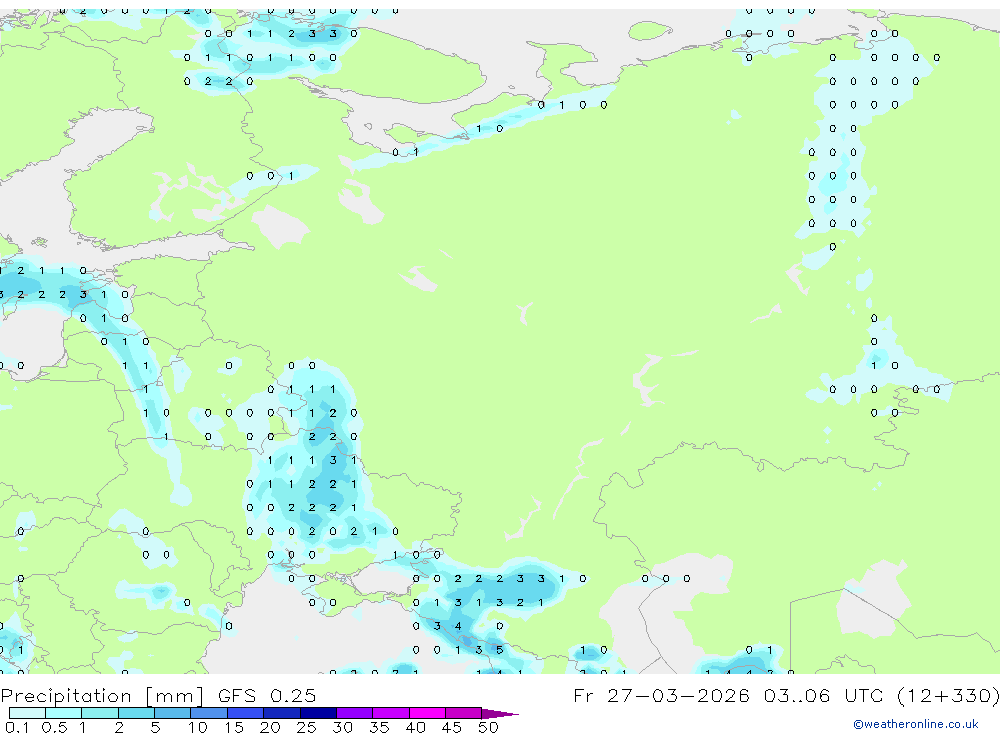Click the '10' legend scale label
The height and width of the screenshot is (733, 1000).
pos(198,727)
